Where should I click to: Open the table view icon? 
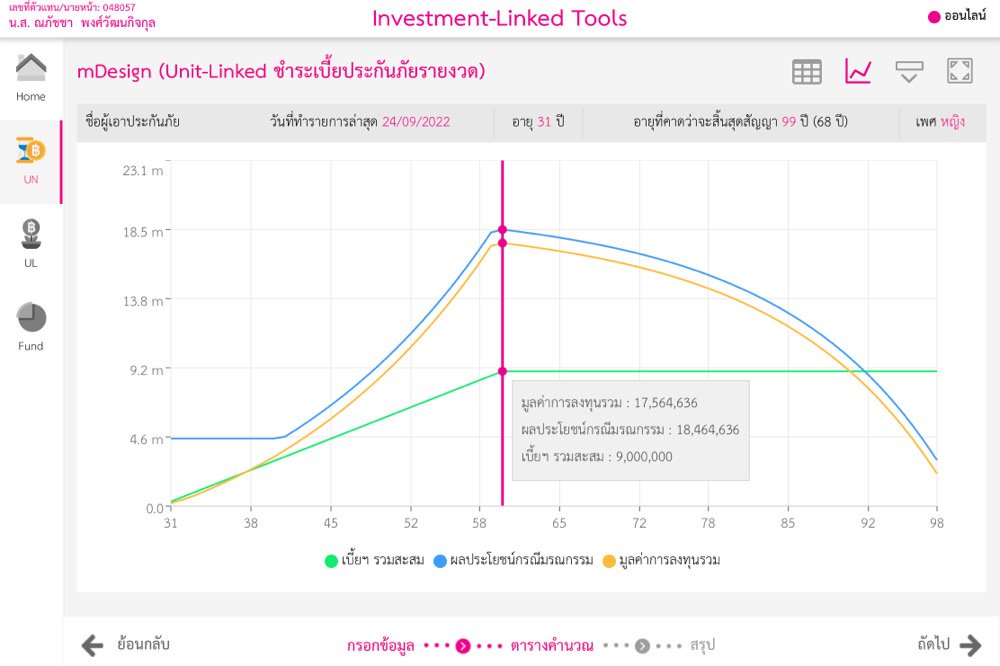[x=807, y=71]
